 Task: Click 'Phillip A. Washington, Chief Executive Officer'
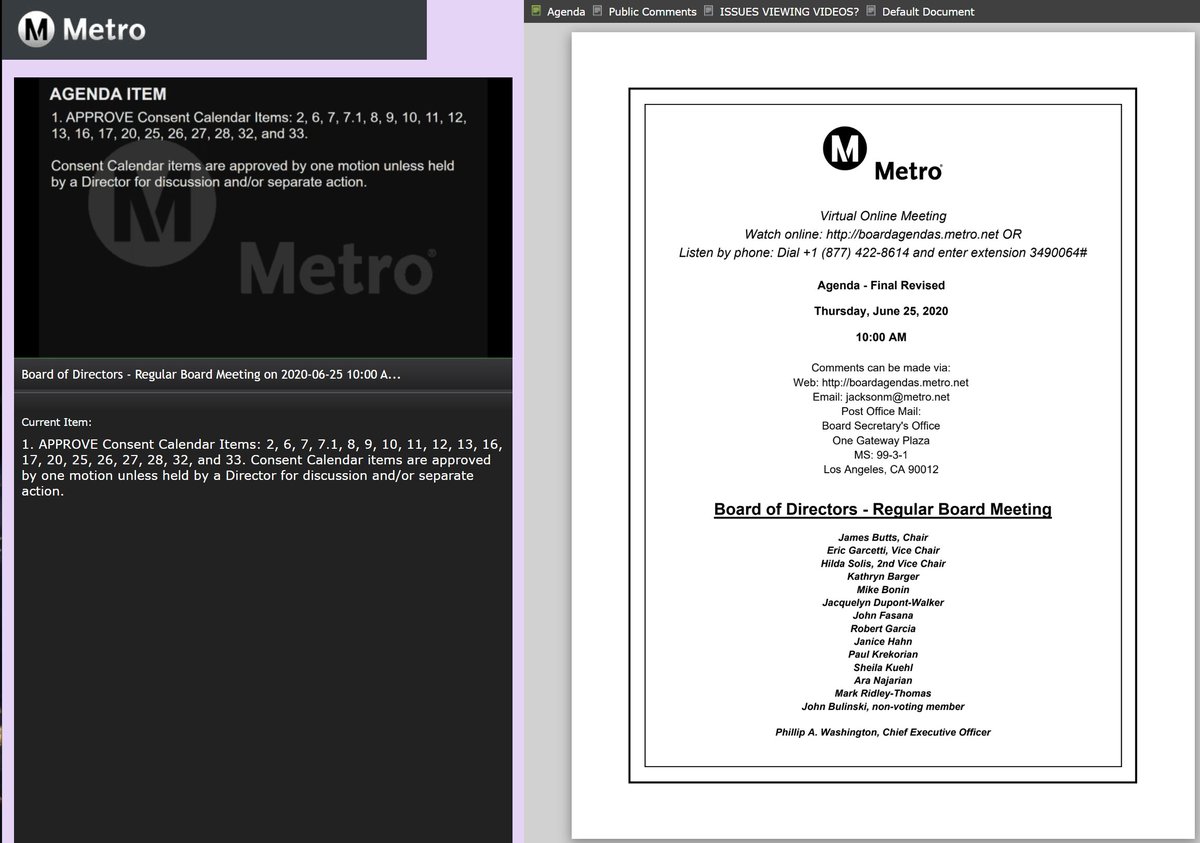(x=883, y=732)
